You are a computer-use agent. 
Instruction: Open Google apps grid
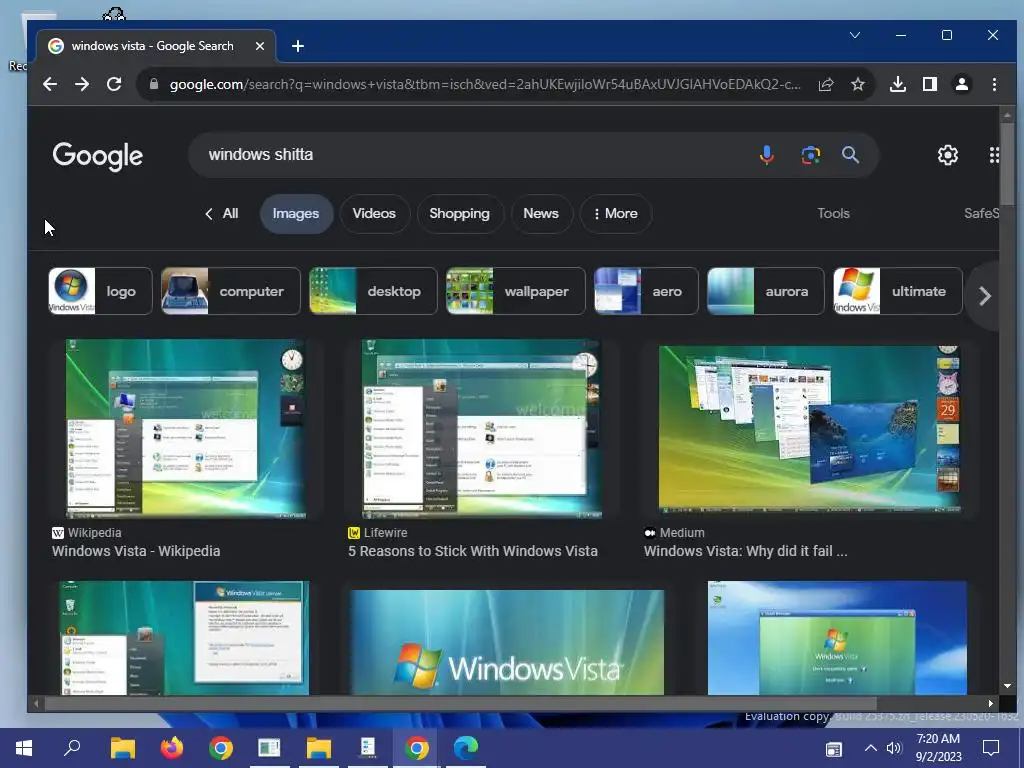coord(994,155)
